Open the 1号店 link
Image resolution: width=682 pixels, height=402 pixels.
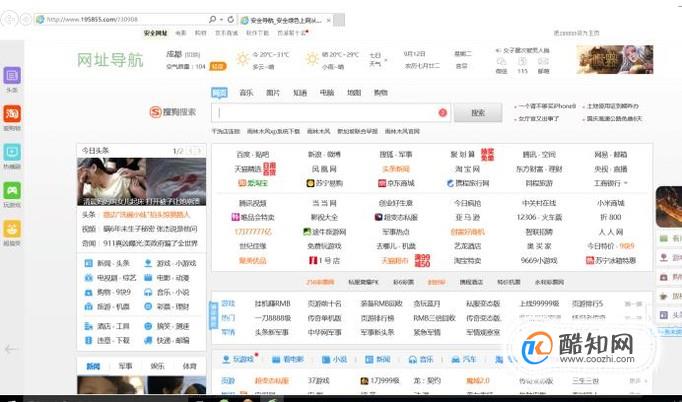324,261
